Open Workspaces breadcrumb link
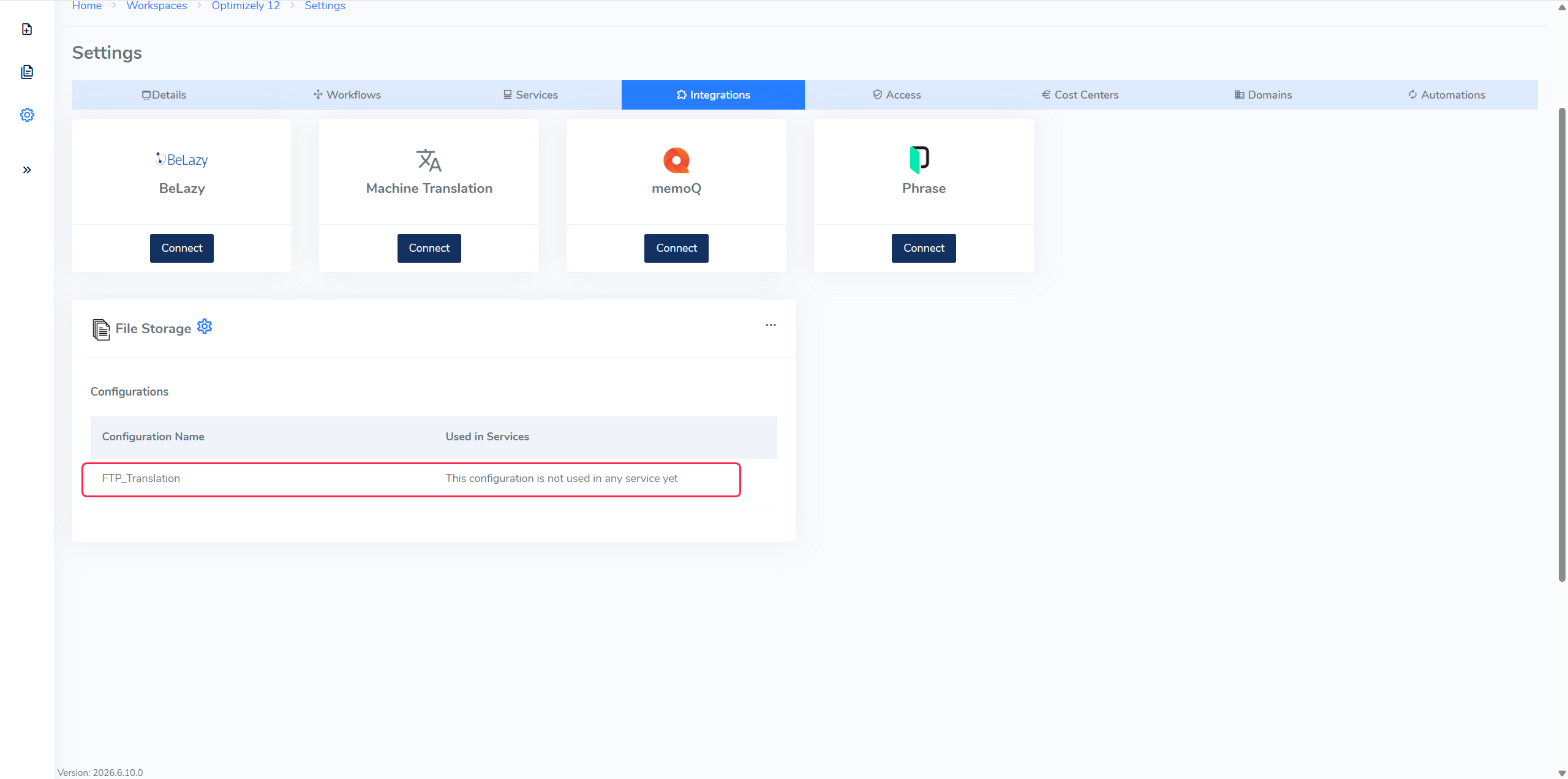This screenshot has width=1568, height=779. (157, 6)
